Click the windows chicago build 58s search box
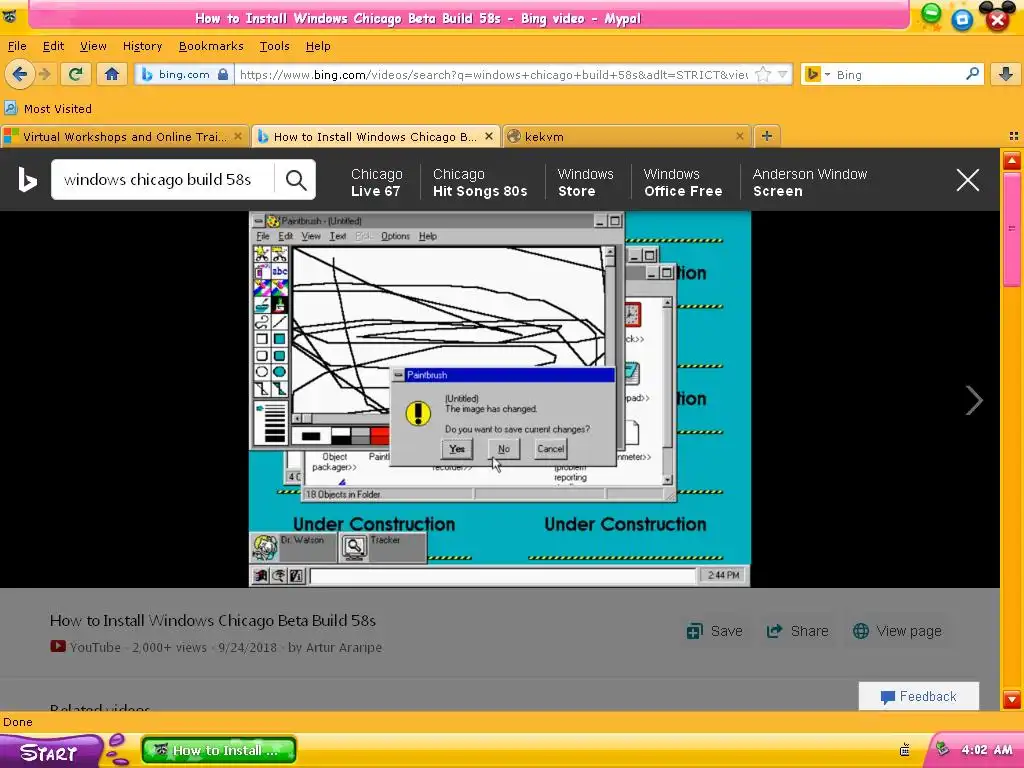Viewport: 1024px width, 768px height. [x=163, y=180]
